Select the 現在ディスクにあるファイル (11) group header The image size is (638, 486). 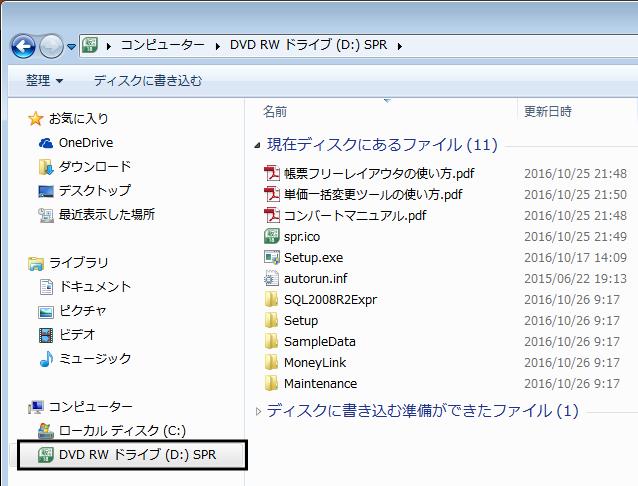pyautogui.click(x=382, y=145)
